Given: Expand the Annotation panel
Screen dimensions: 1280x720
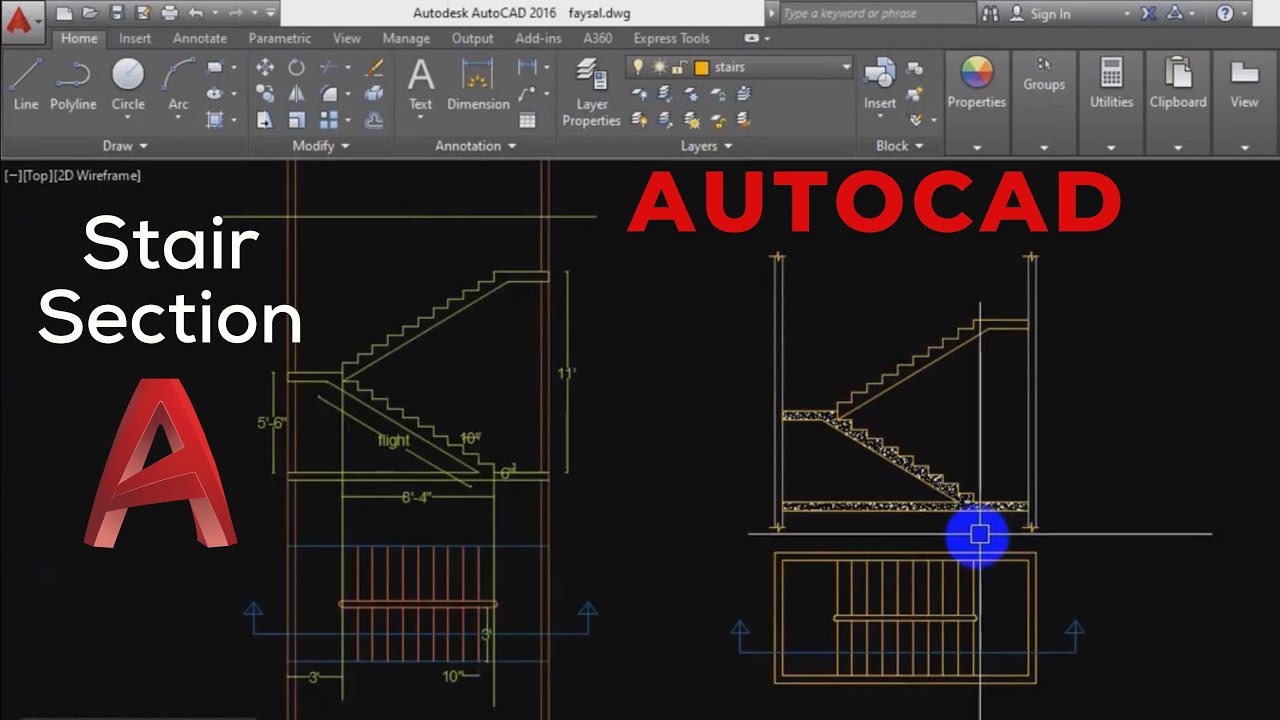Looking at the screenshot, I should click(475, 146).
